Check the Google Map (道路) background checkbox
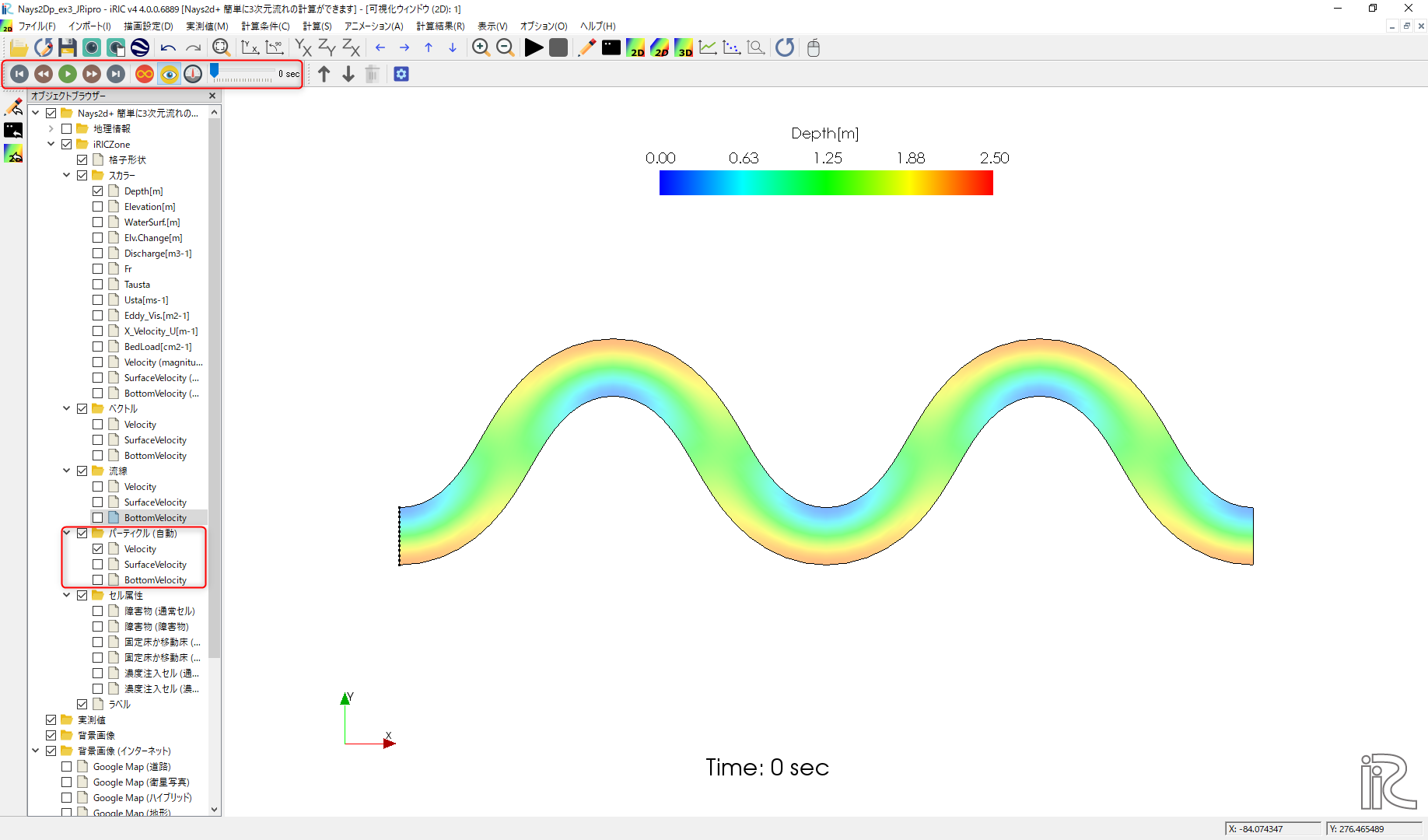The height and width of the screenshot is (840, 1428). coord(67,767)
